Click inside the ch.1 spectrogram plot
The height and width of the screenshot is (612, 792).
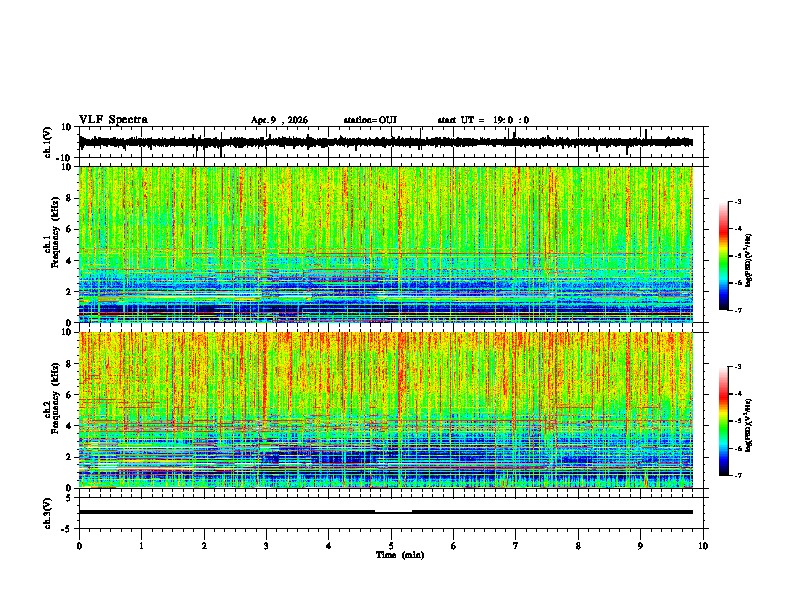[386, 244]
